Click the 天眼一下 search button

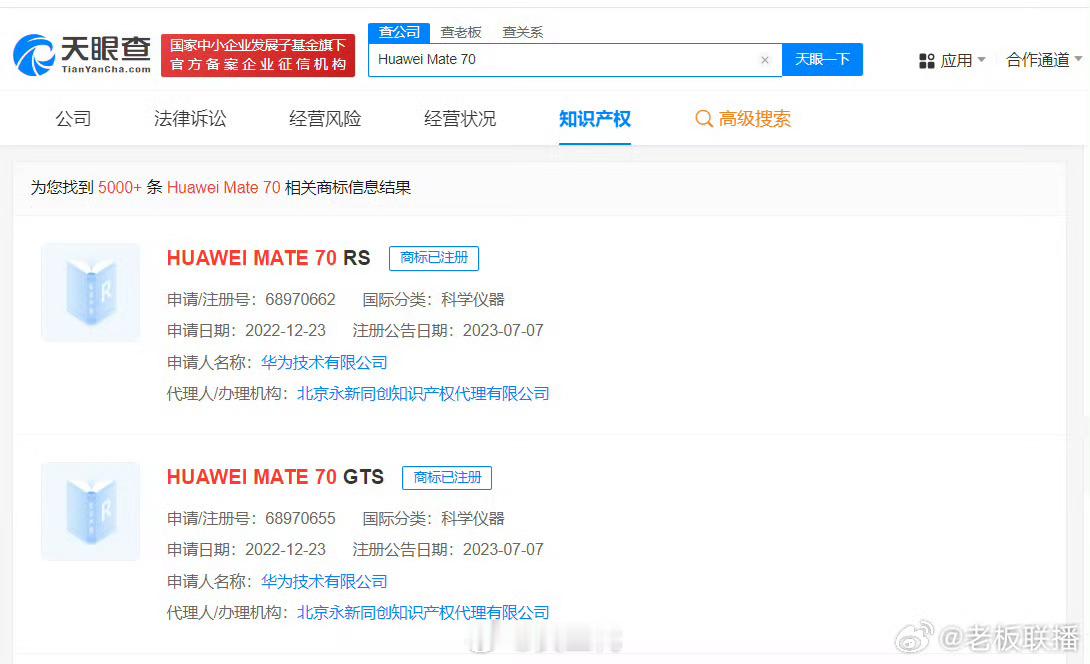822,60
